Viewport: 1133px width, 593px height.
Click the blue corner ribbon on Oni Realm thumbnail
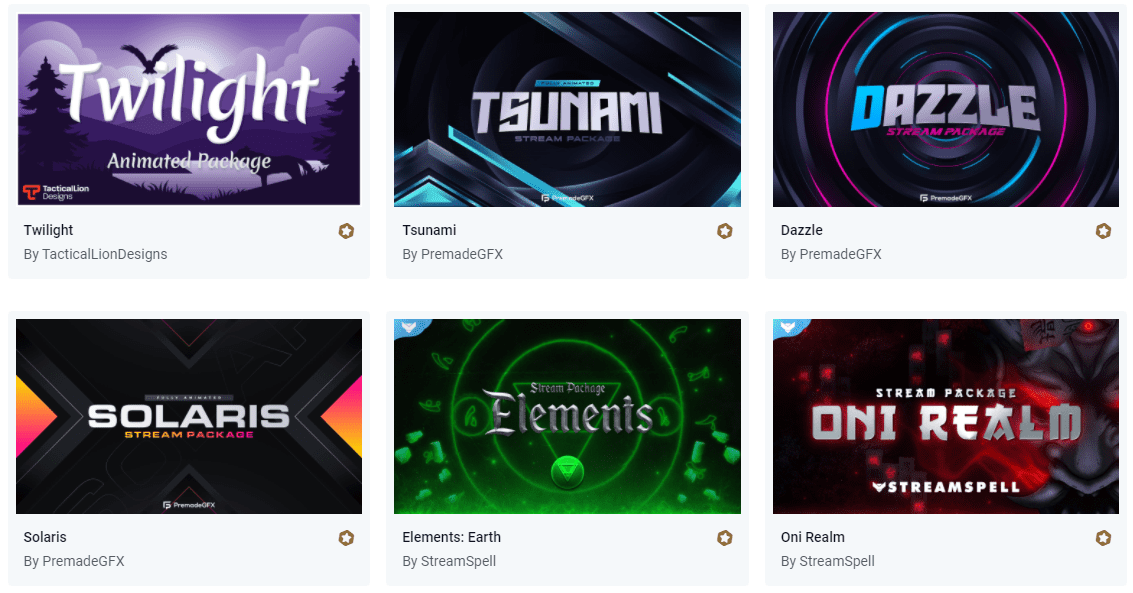pyautogui.click(x=787, y=327)
